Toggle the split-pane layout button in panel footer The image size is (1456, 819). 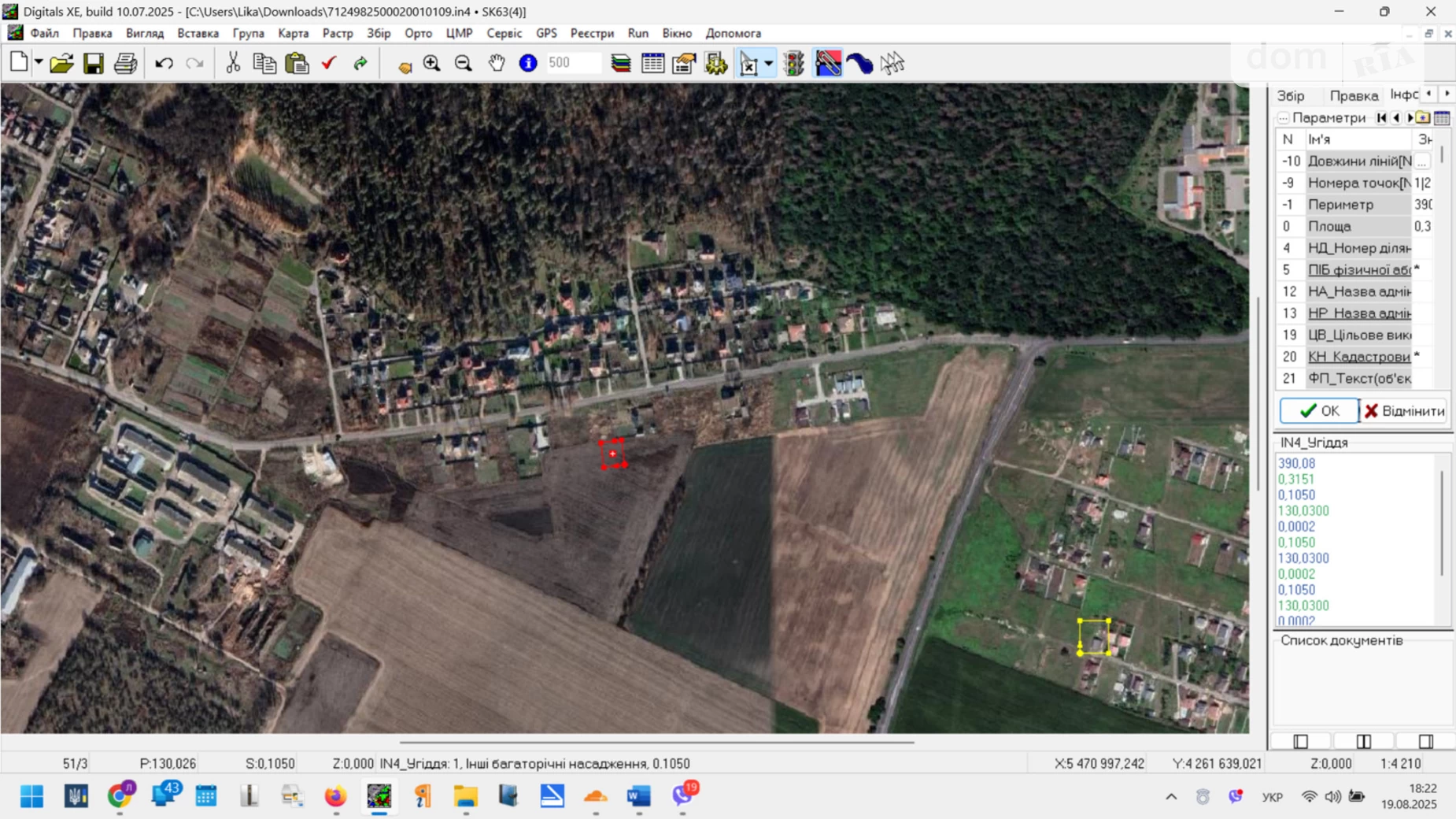coord(1363,741)
